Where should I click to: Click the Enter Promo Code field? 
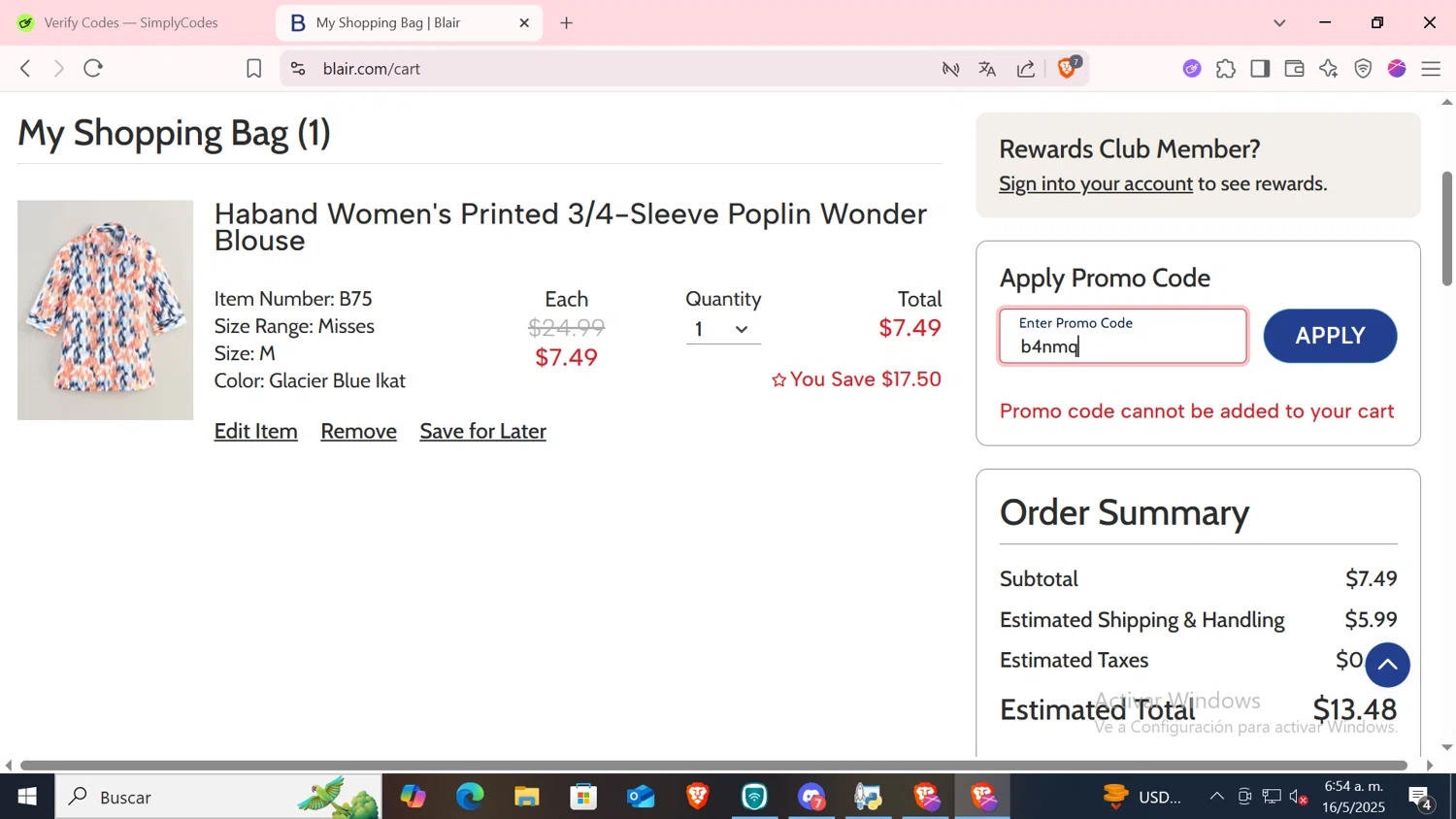point(1123,337)
